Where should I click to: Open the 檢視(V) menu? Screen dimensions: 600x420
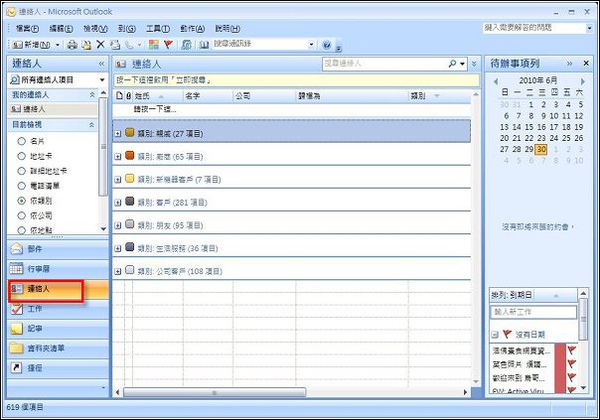(x=95, y=29)
